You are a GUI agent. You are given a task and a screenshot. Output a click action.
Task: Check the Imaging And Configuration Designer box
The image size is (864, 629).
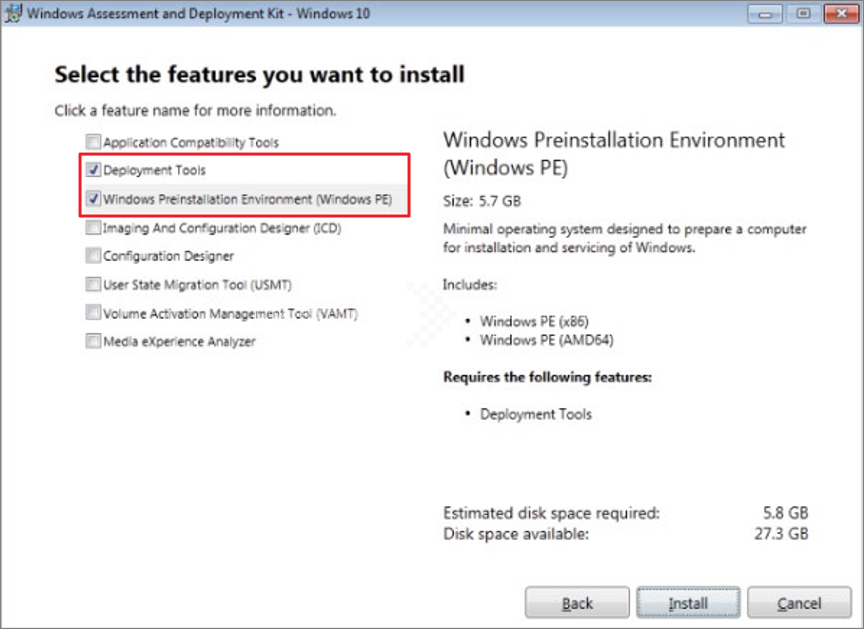[94, 228]
